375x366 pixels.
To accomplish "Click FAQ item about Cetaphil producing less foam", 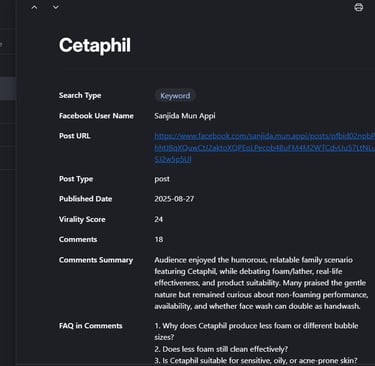I will click(256, 331).
